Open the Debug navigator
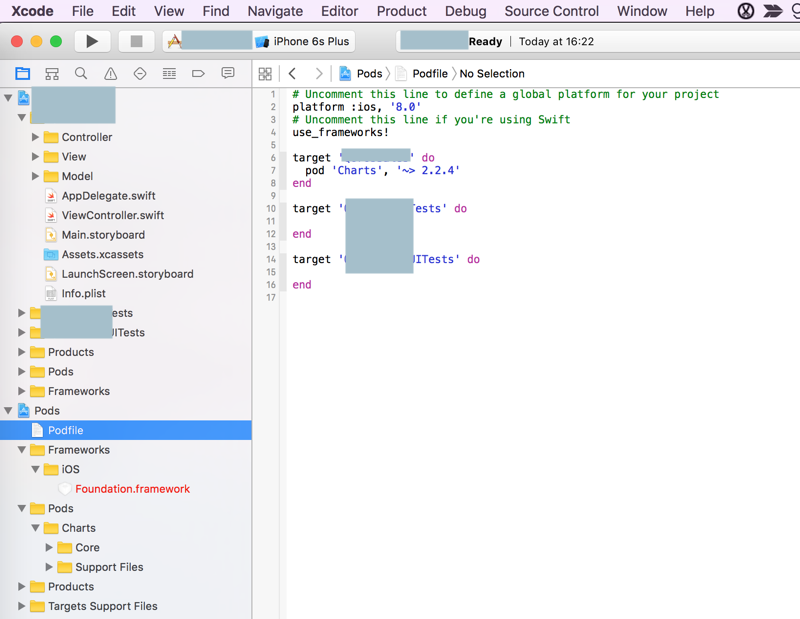This screenshot has height=619, width=800. click(169, 74)
